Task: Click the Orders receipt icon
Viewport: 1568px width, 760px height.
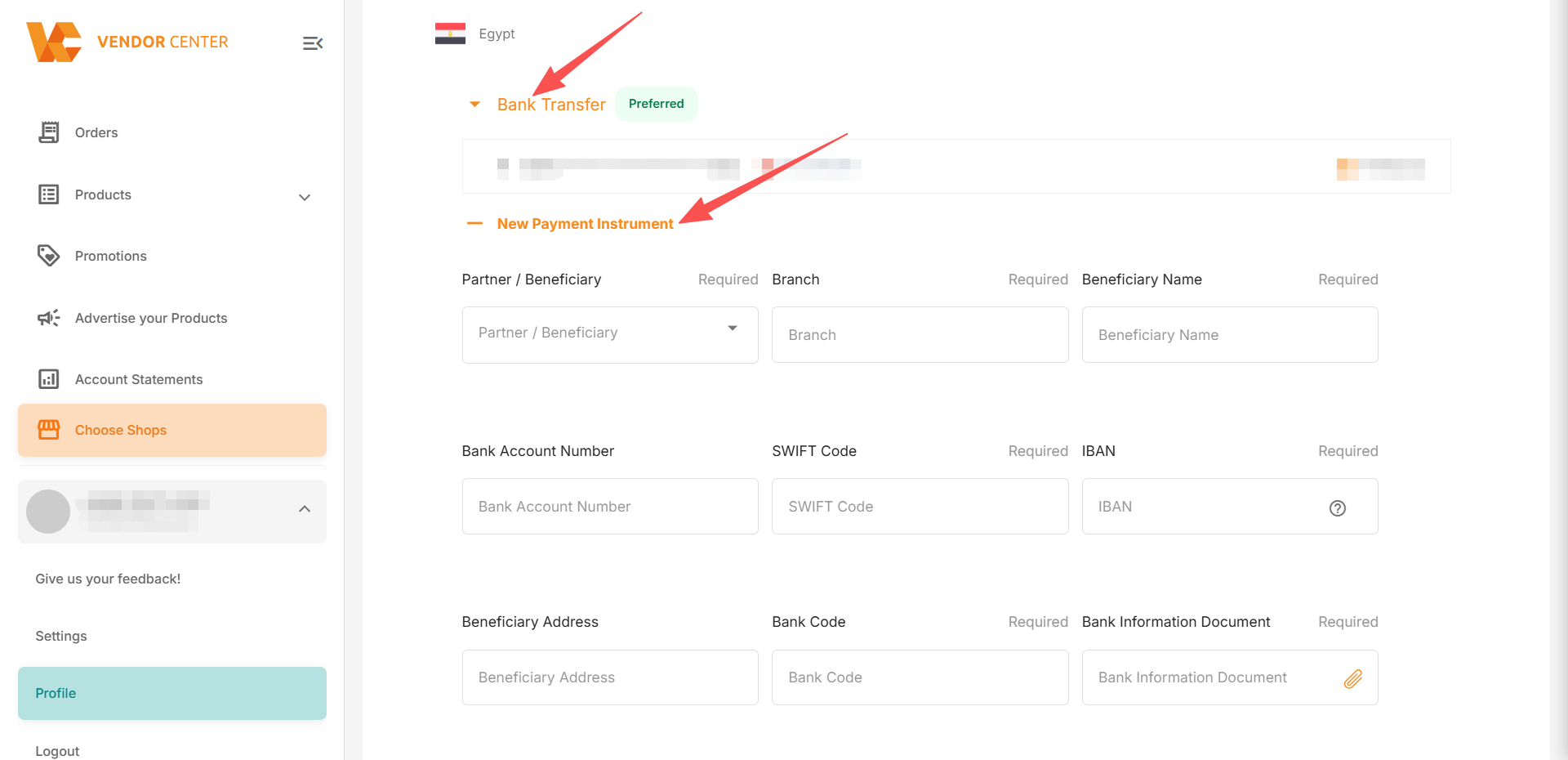Action: (x=49, y=132)
